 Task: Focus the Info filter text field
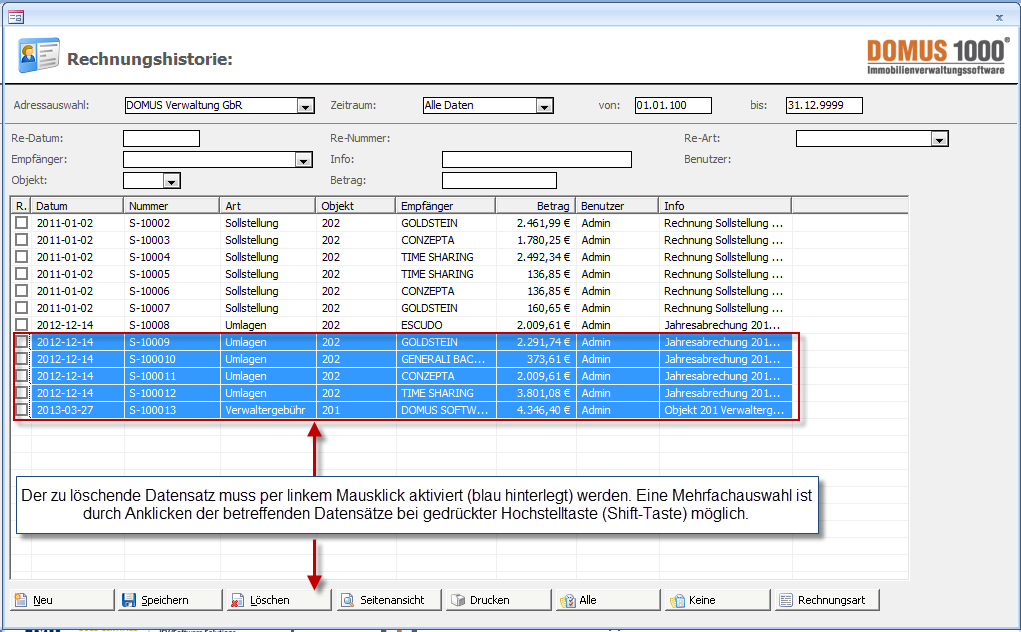pos(537,159)
